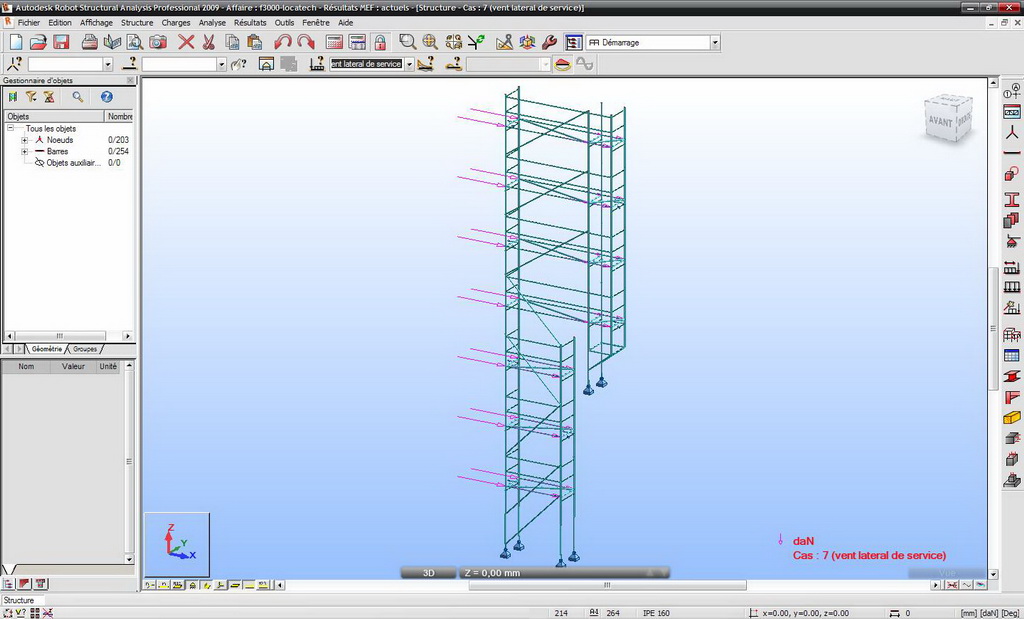Image resolution: width=1024 pixels, height=619 pixels.
Task: Open the Démarrage layout dropdown
Action: tap(715, 43)
